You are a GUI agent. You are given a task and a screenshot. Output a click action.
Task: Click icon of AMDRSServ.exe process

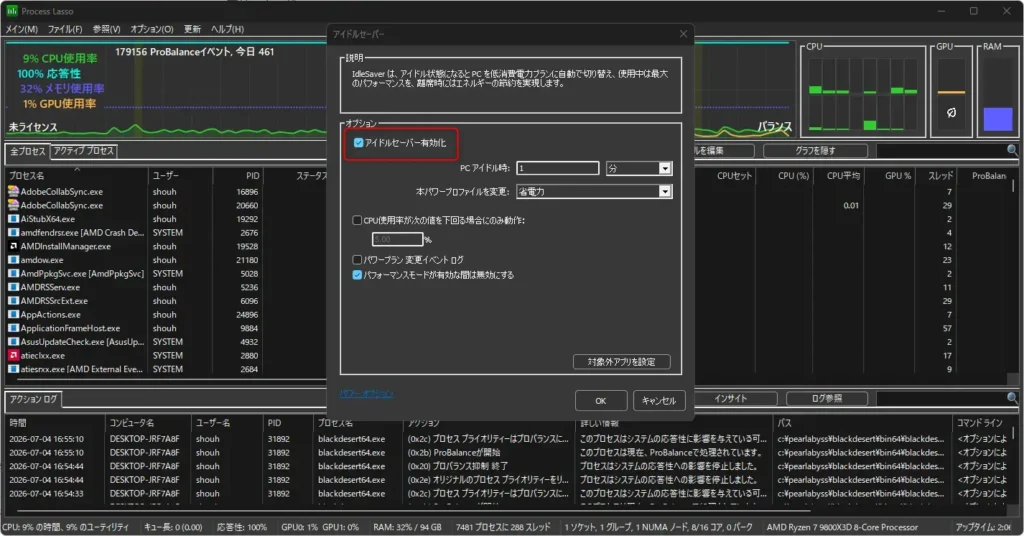(13, 287)
